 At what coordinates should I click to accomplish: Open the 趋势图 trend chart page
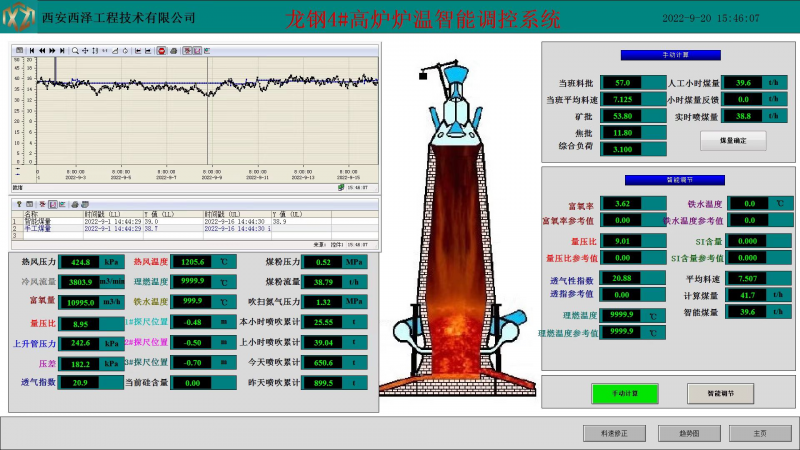[689, 433]
